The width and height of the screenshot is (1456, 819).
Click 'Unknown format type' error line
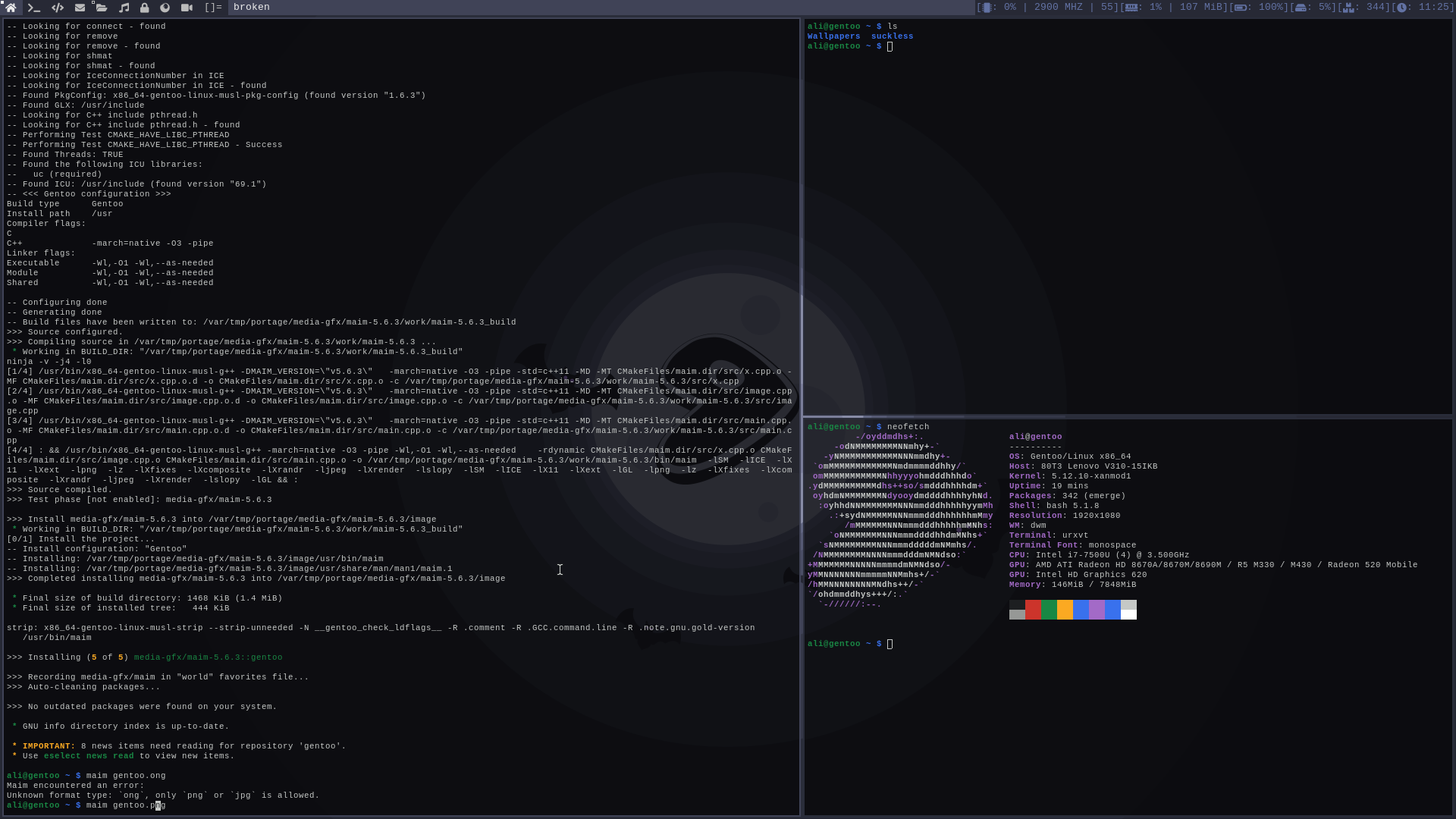tap(163, 795)
